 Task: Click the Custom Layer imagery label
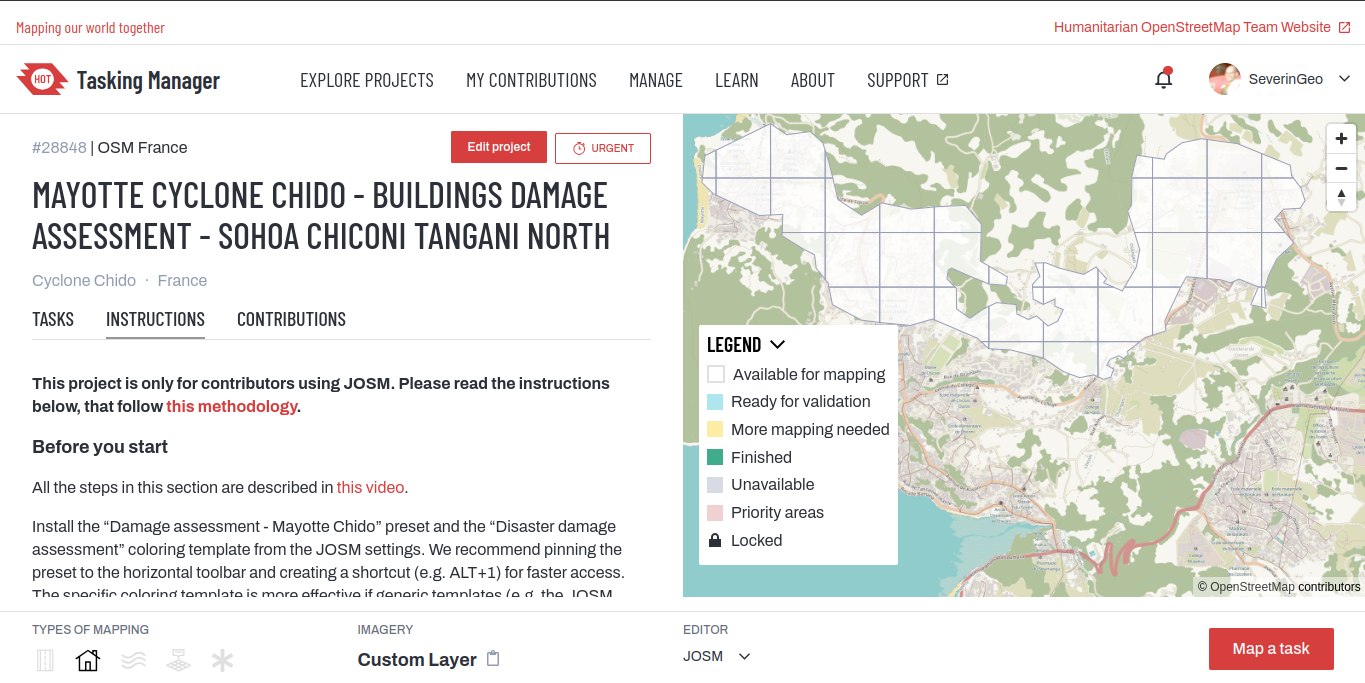click(x=417, y=660)
